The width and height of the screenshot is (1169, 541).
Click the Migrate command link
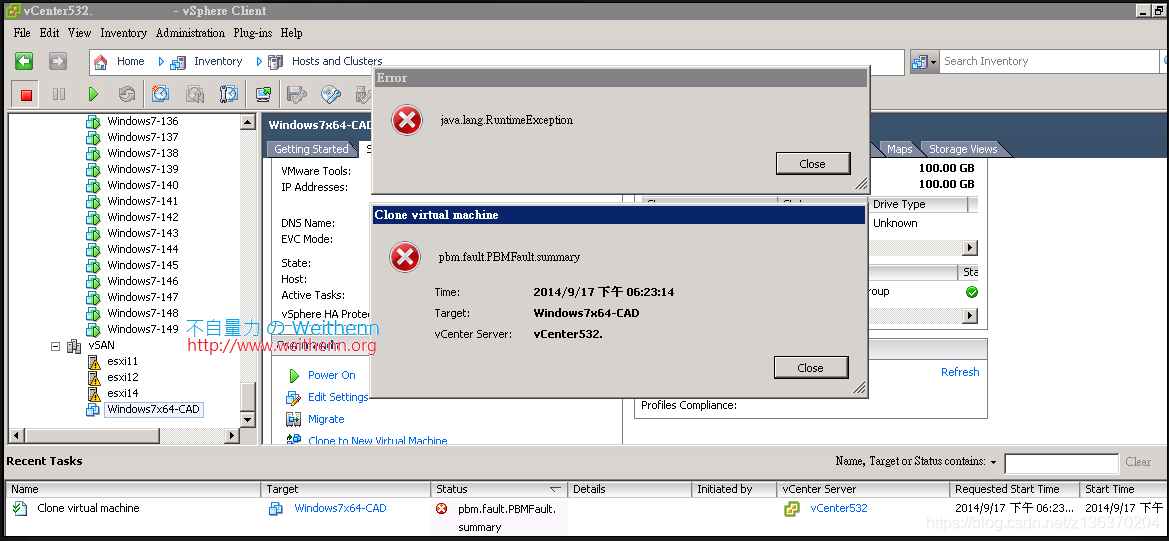326,419
